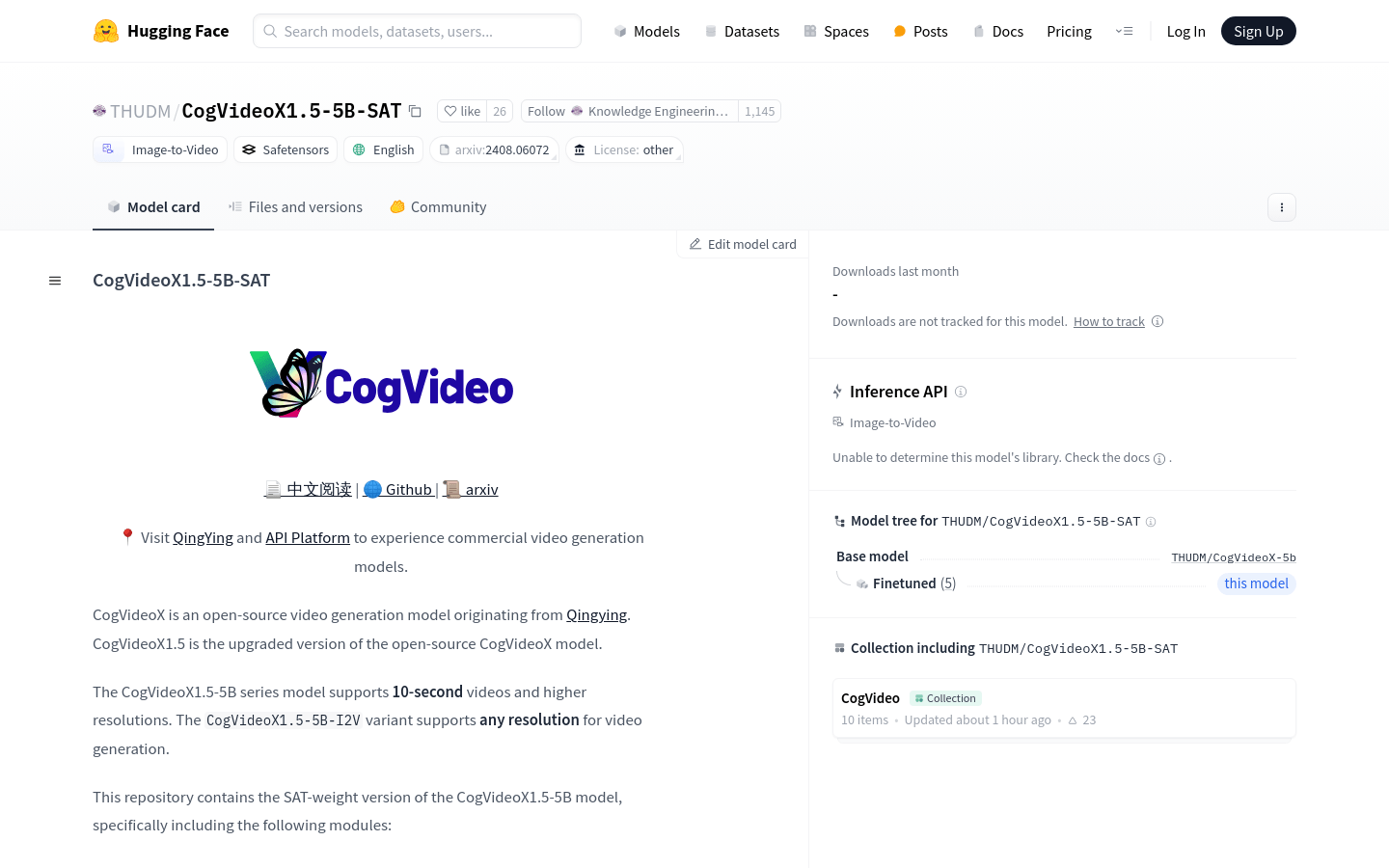Click Edit model card
The width and height of the screenshot is (1389, 868).
tap(743, 244)
